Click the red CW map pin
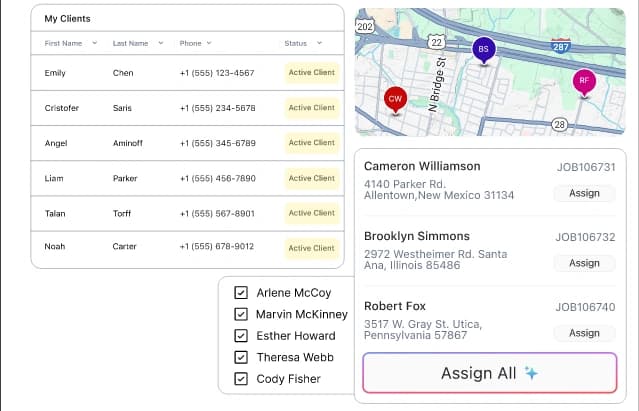This screenshot has width=639, height=411. pos(395,99)
